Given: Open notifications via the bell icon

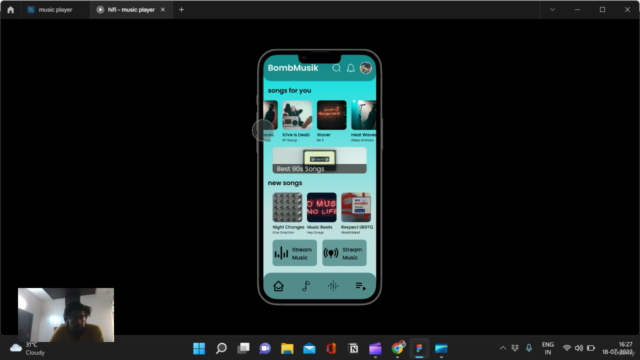Looking at the screenshot, I should (x=351, y=68).
